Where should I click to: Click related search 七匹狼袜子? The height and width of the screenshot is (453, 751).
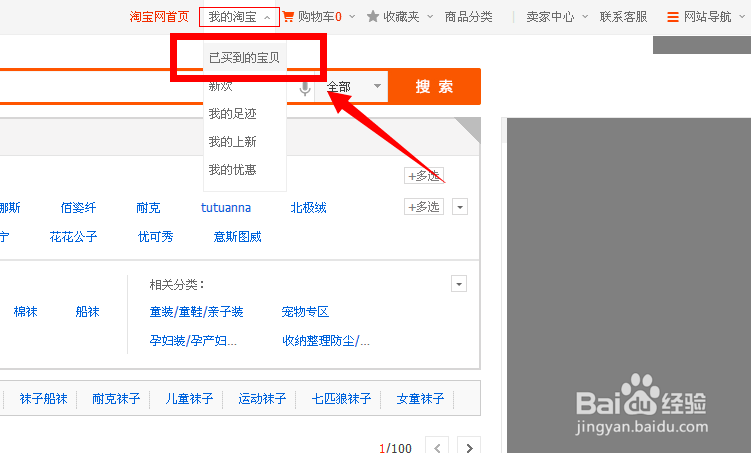(341, 398)
